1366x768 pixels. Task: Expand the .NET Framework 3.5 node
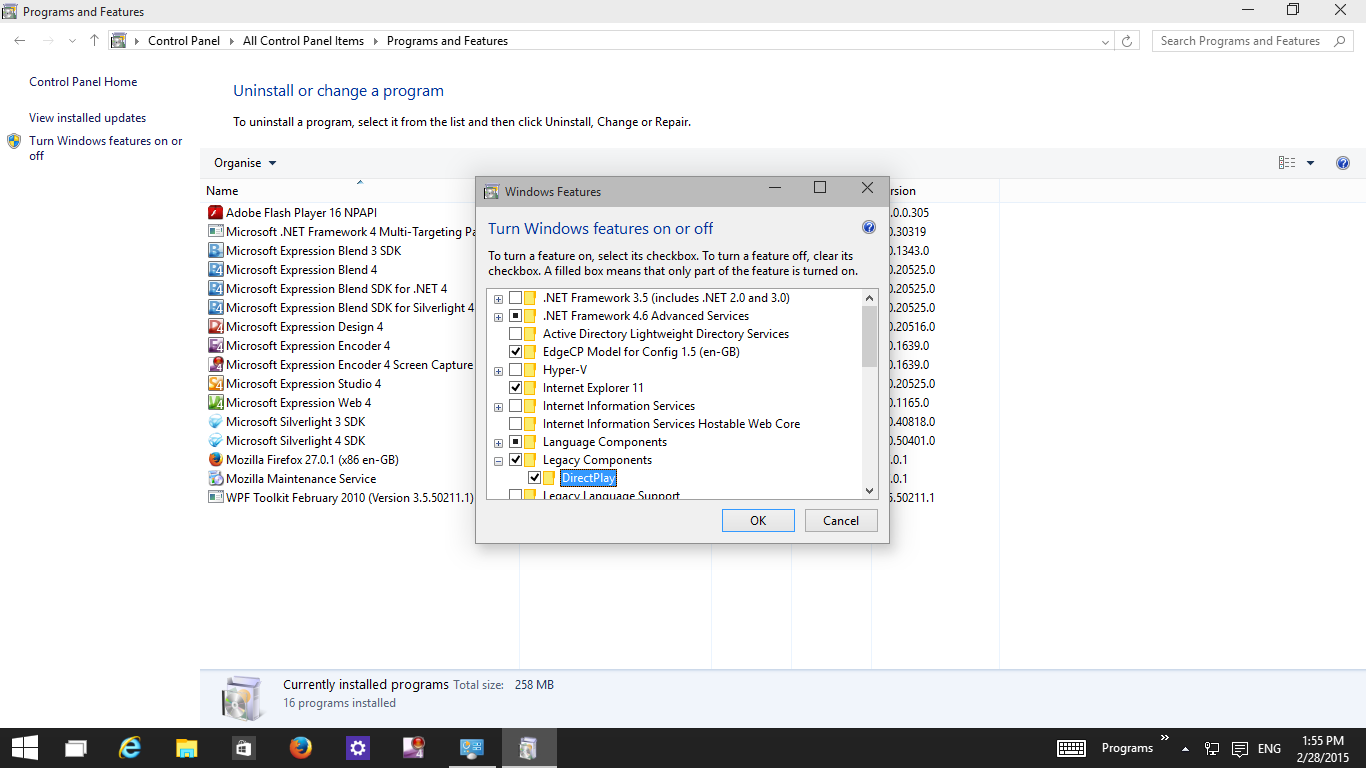tap(498, 299)
